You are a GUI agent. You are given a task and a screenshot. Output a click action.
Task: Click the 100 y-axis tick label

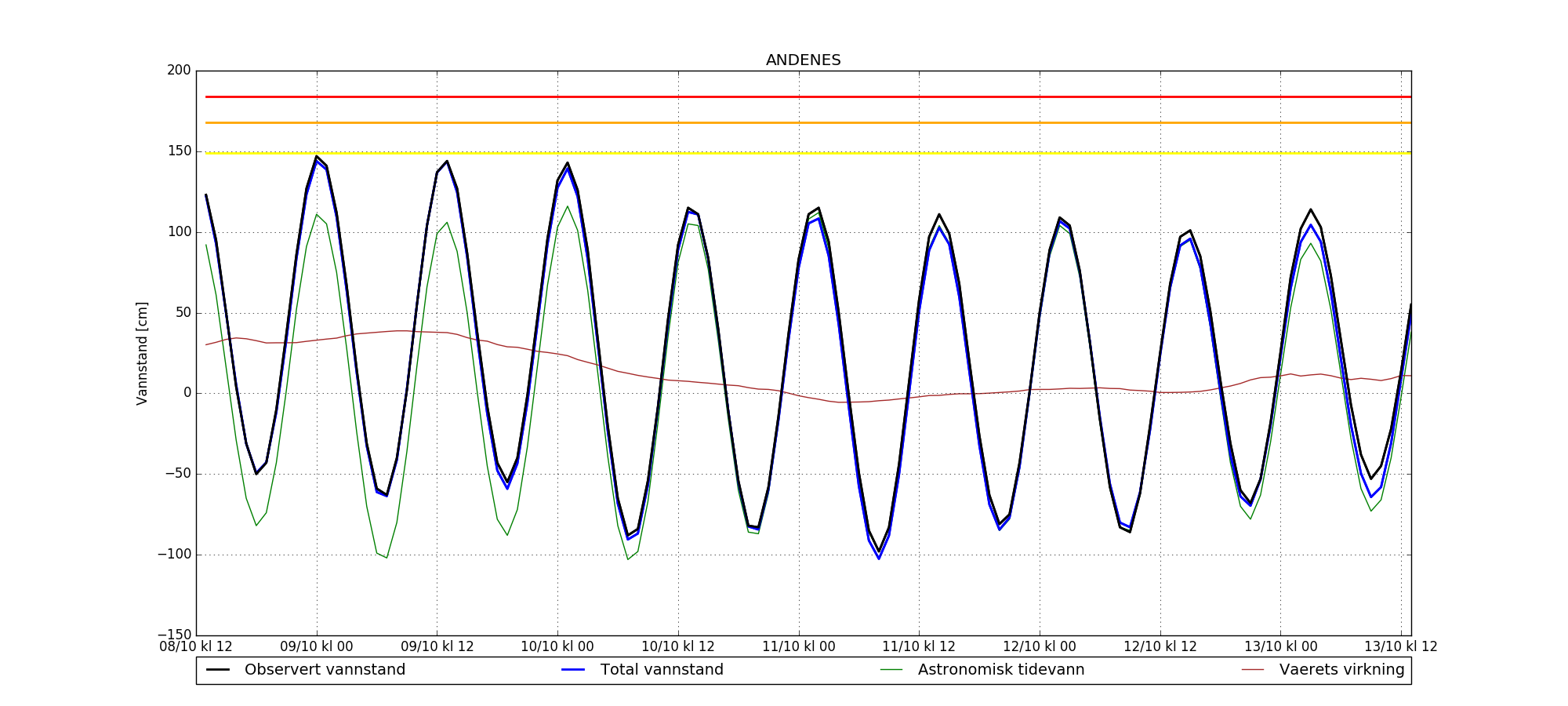click(179, 232)
